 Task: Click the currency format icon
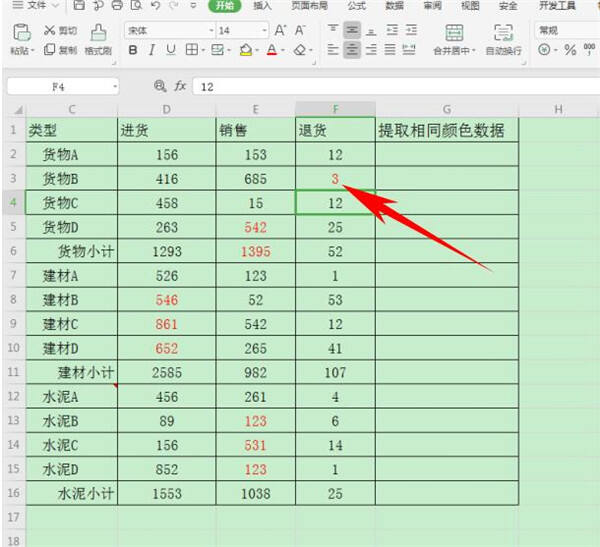tap(544, 50)
